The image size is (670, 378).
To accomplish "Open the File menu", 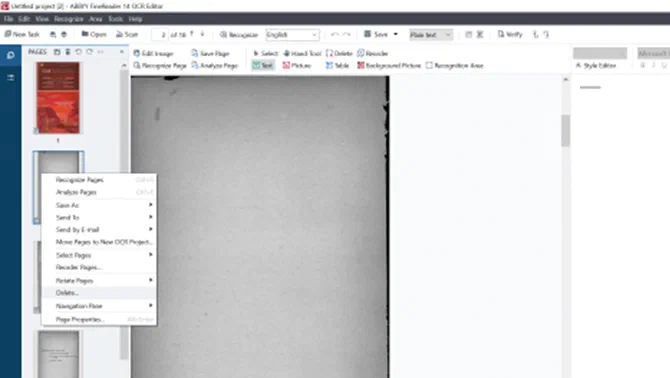I will click(9, 19).
